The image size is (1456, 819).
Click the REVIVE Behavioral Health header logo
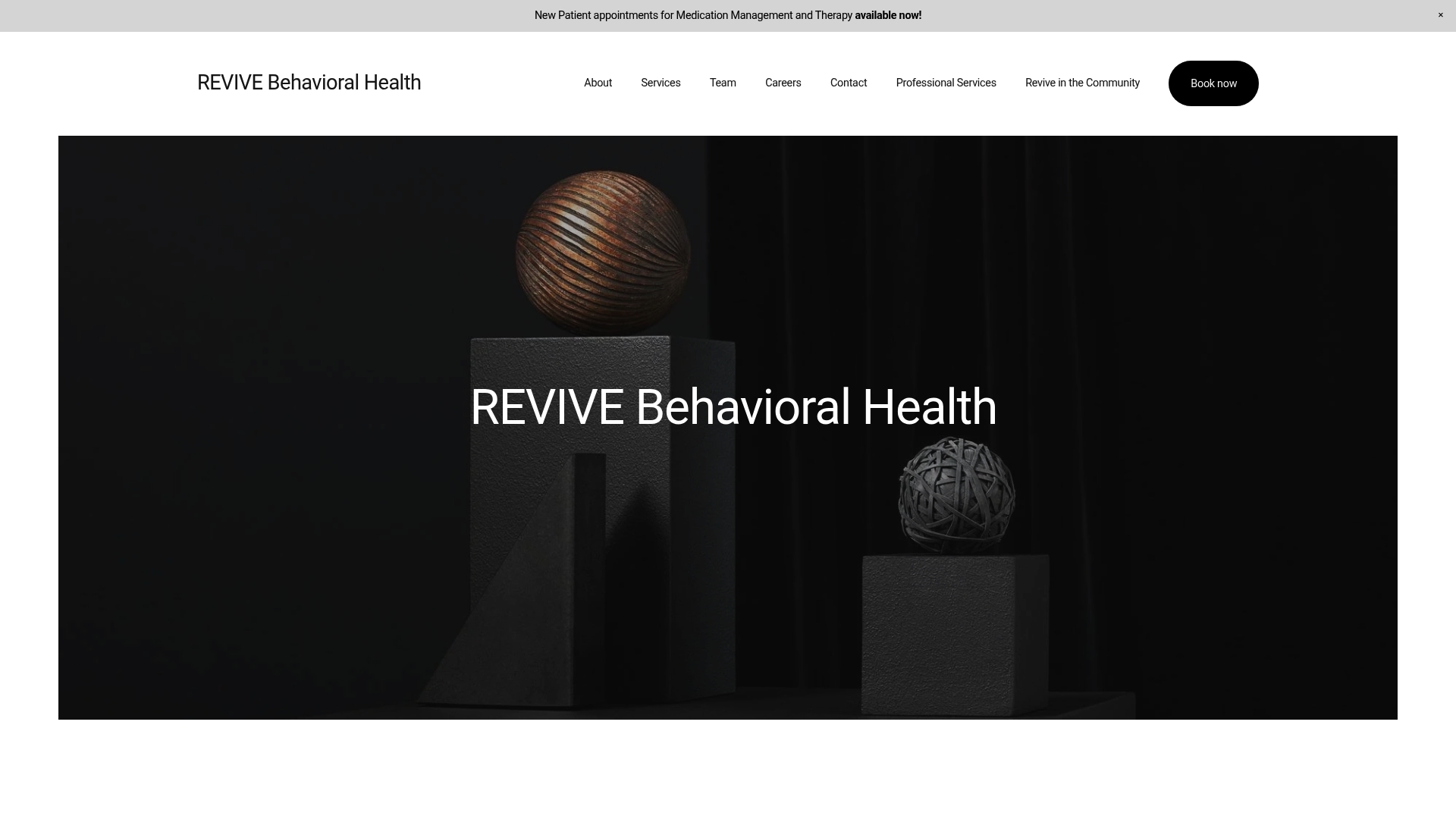309,83
